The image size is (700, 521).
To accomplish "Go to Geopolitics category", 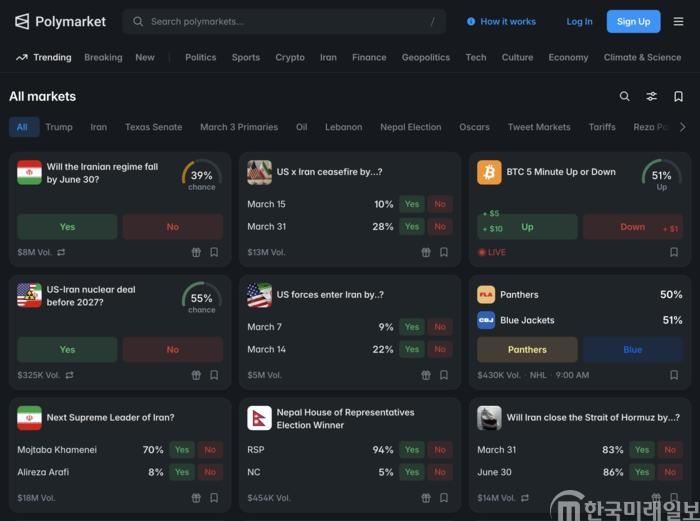I will [426, 58].
